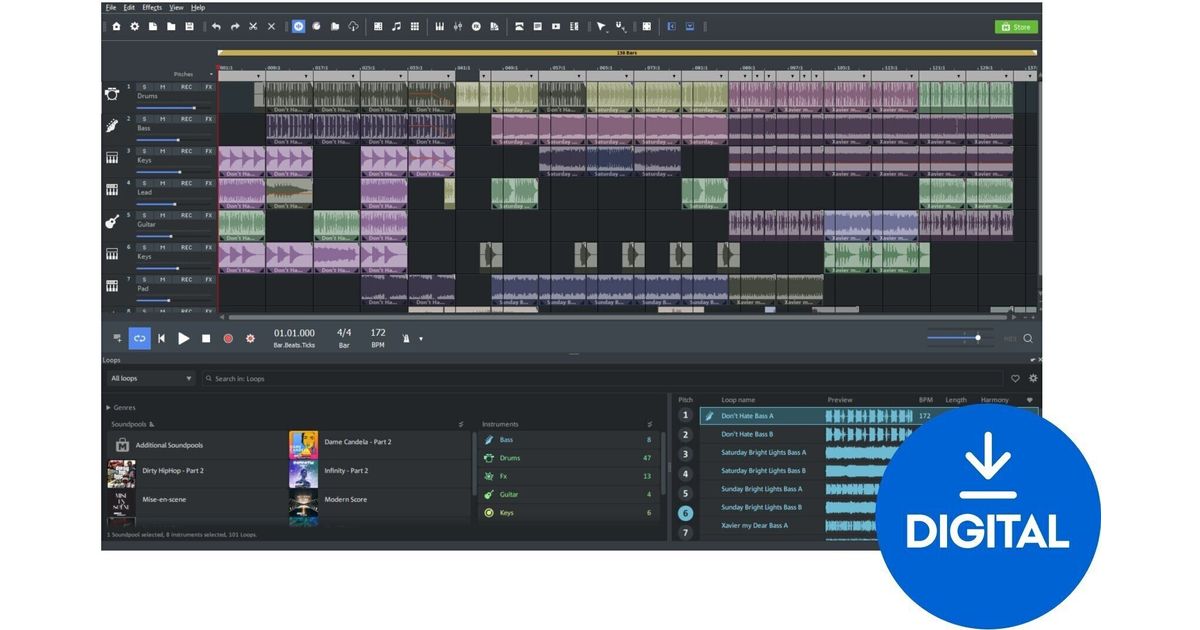Screen dimensions: 1200x630
Task: Click the Home icon in the top toolbar
Action: pos(116,26)
